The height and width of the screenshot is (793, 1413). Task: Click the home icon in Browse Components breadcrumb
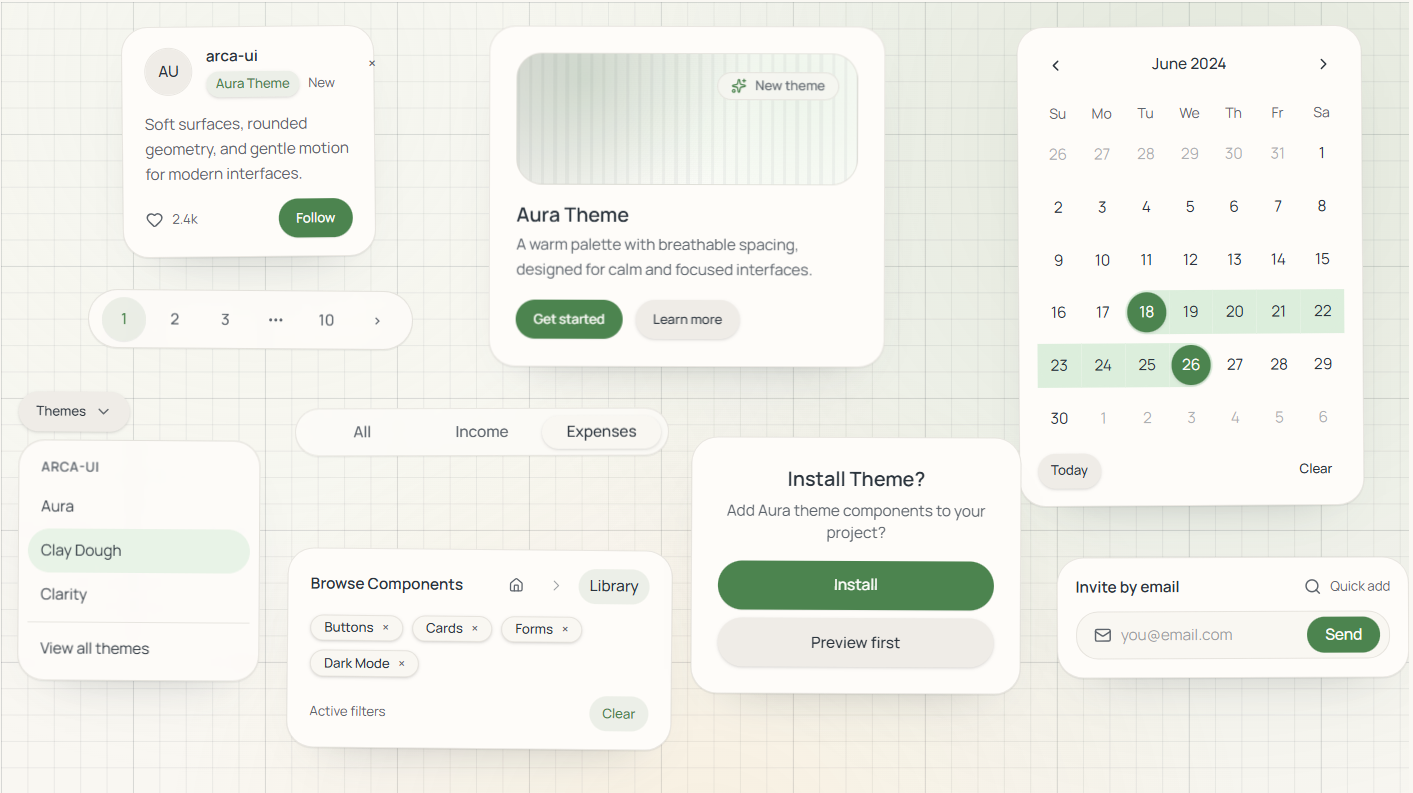tap(516, 584)
